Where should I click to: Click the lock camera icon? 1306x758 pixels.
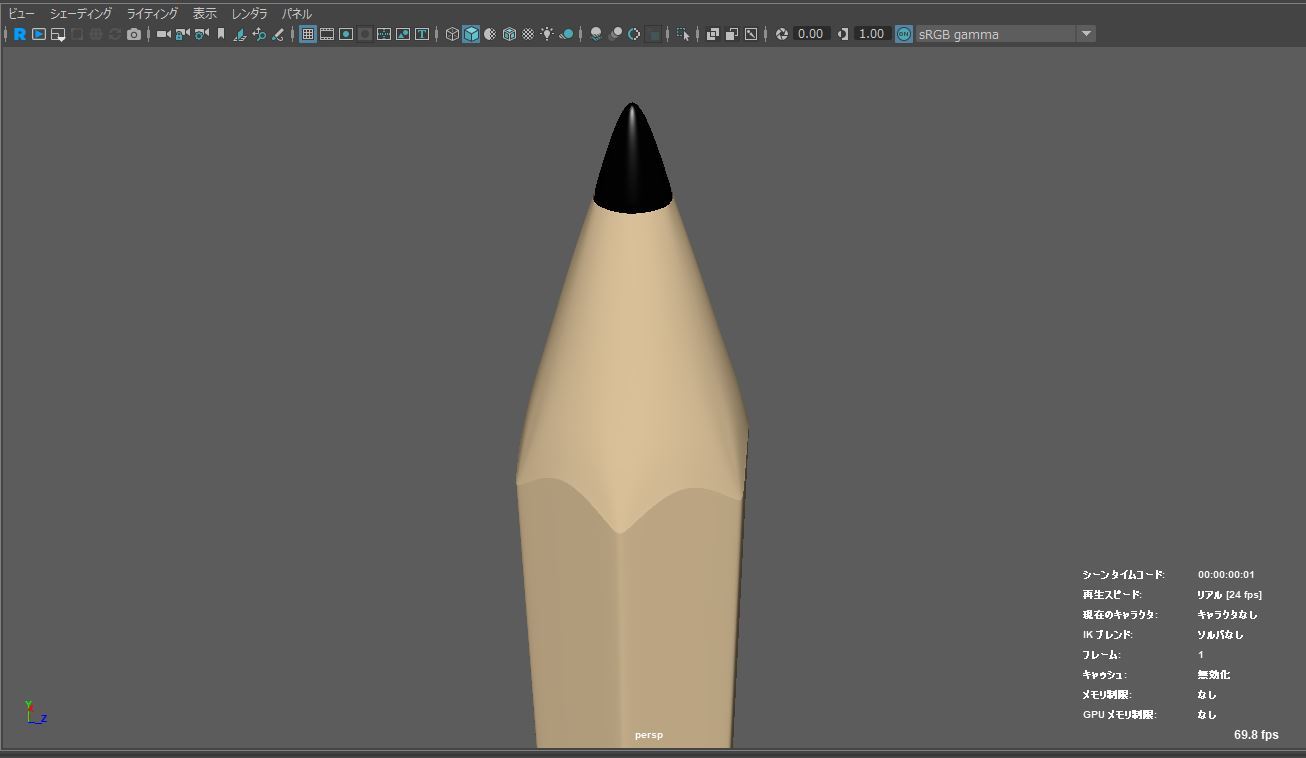[x=182, y=34]
